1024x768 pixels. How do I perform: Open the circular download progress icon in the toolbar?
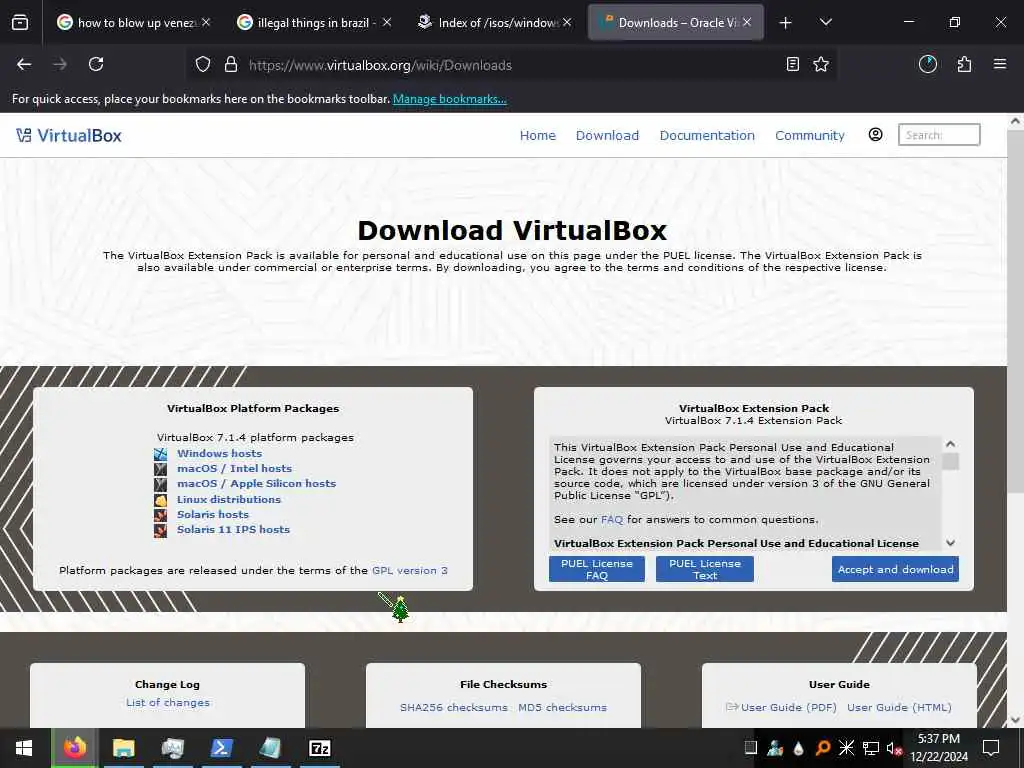[927, 64]
